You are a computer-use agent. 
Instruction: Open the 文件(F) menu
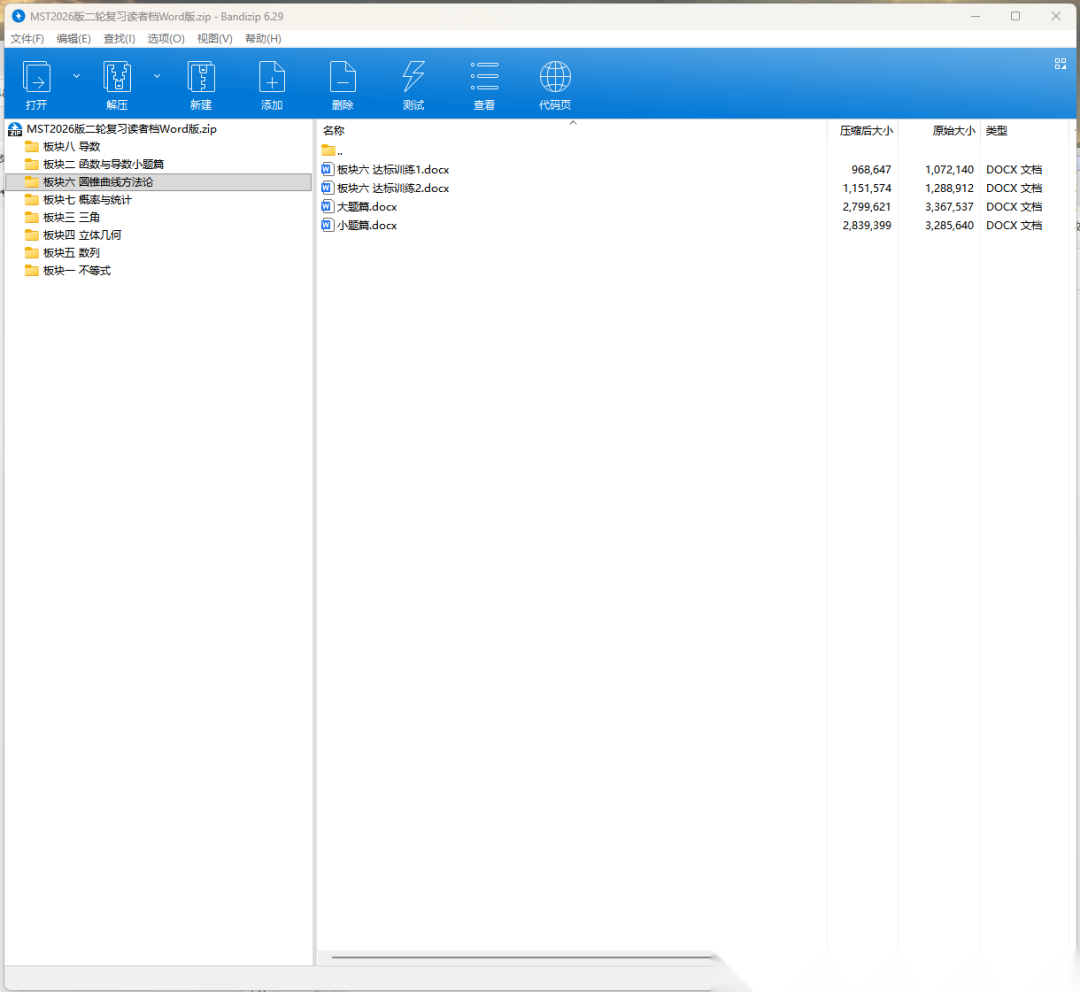pos(27,38)
